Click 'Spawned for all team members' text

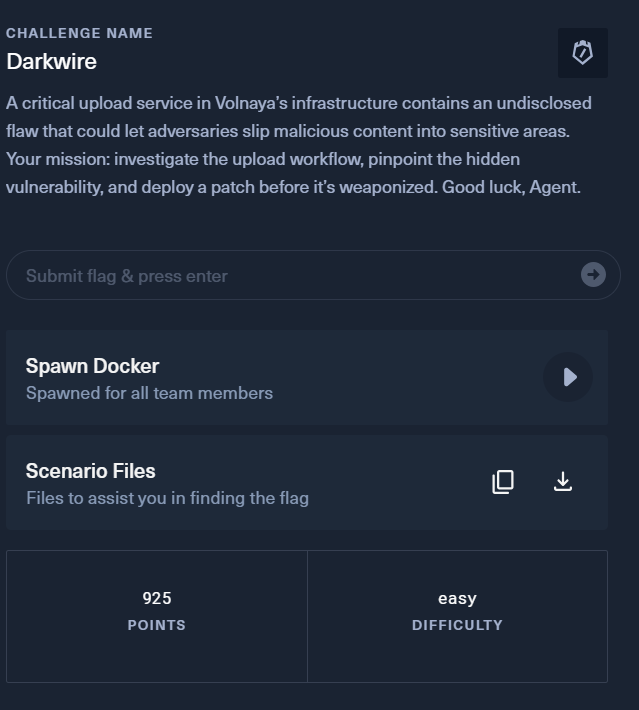tap(149, 393)
